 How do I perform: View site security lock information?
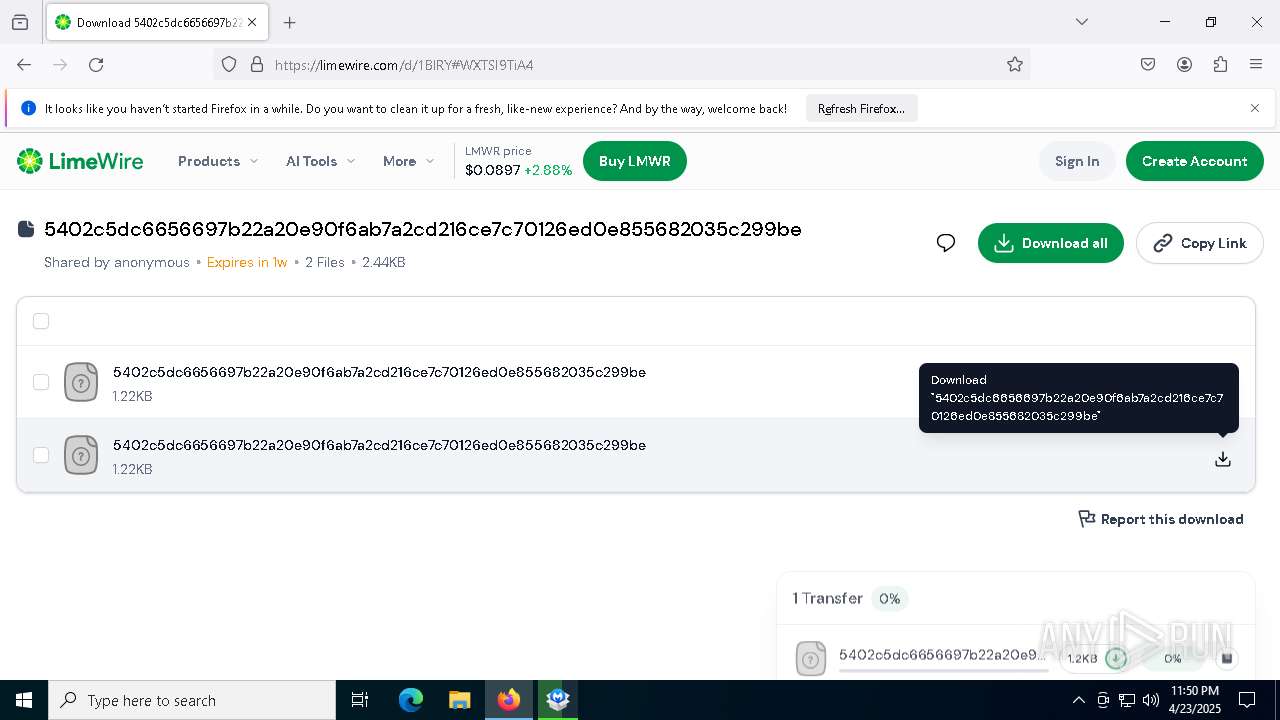(257, 65)
